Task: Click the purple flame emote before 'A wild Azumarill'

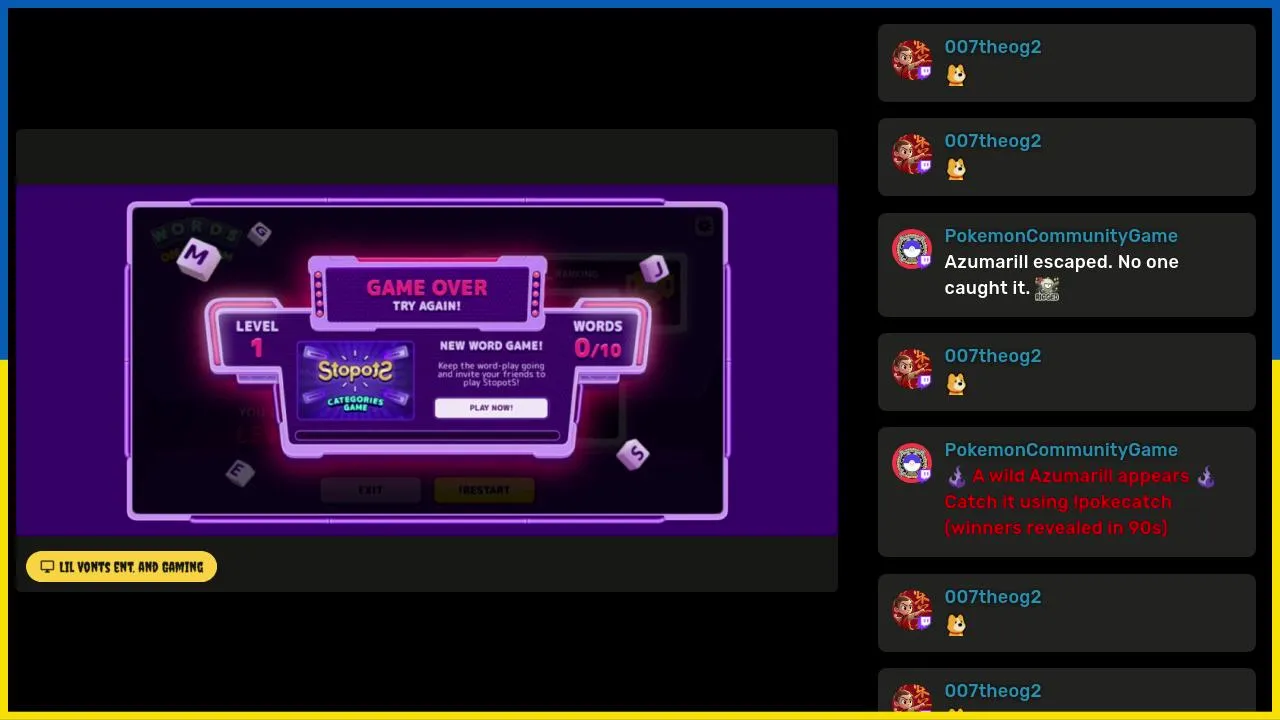Action: click(957, 477)
